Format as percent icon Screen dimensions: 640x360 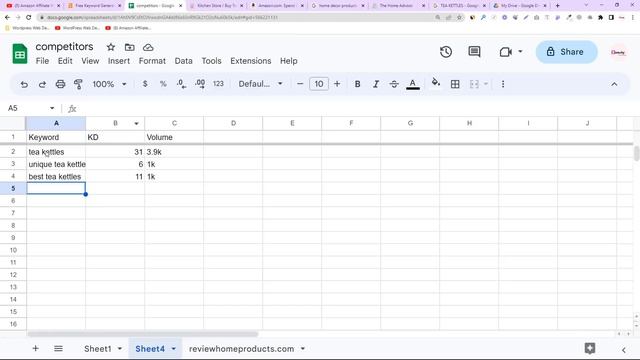click(x=163, y=84)
